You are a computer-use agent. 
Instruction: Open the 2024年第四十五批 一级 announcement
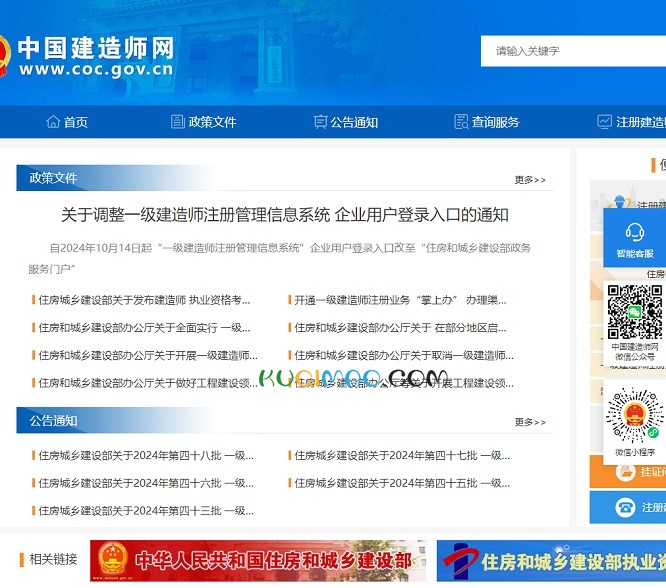402,483
